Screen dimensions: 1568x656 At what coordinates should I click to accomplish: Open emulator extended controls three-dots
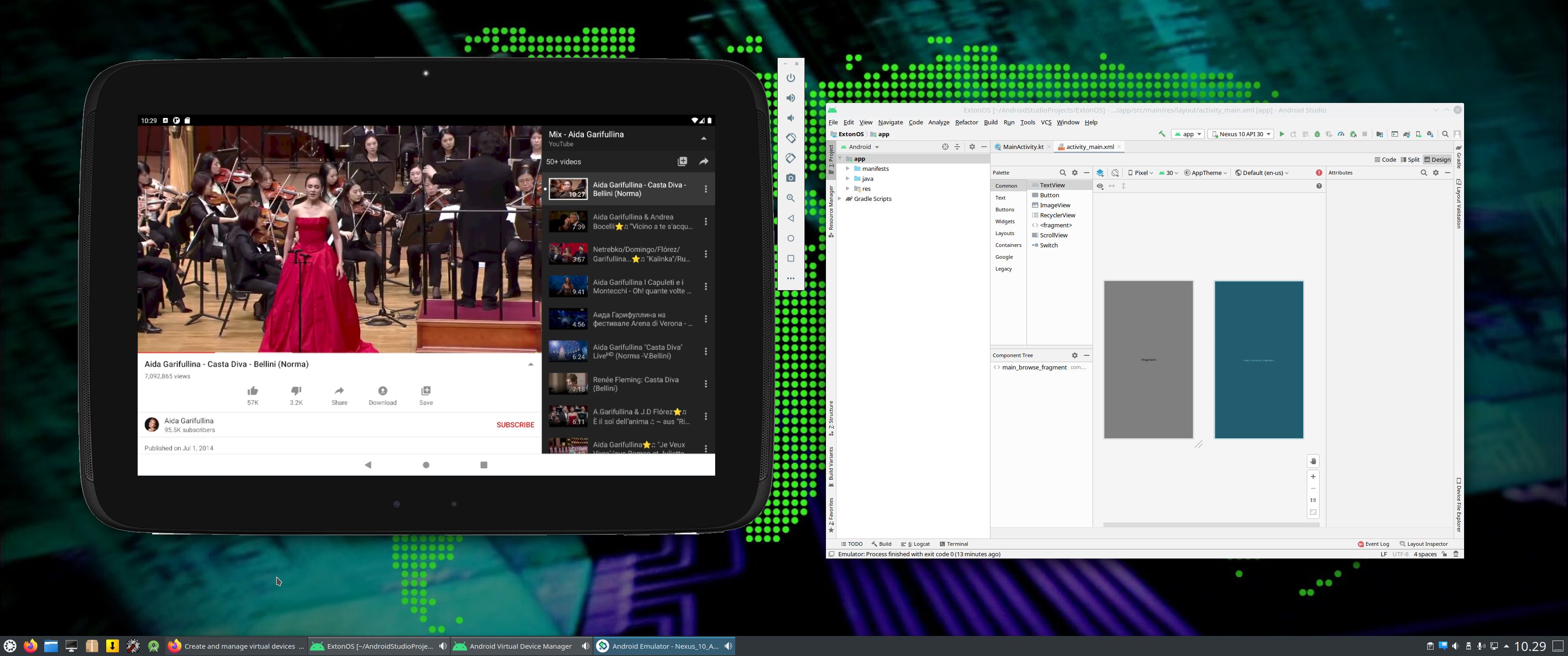coord(791,278)
